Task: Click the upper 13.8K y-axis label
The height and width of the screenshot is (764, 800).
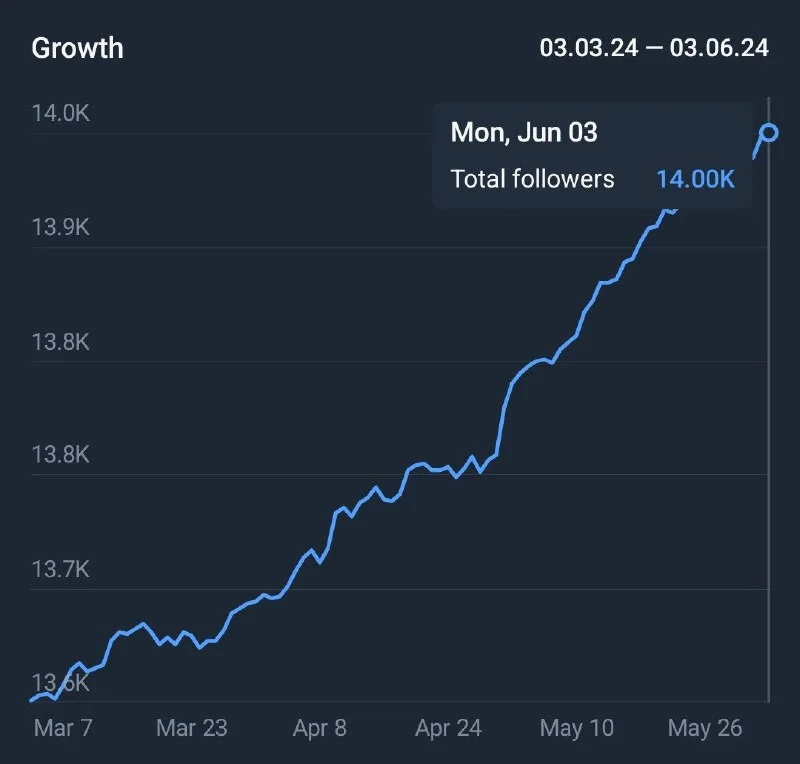Action: point(61,342)
